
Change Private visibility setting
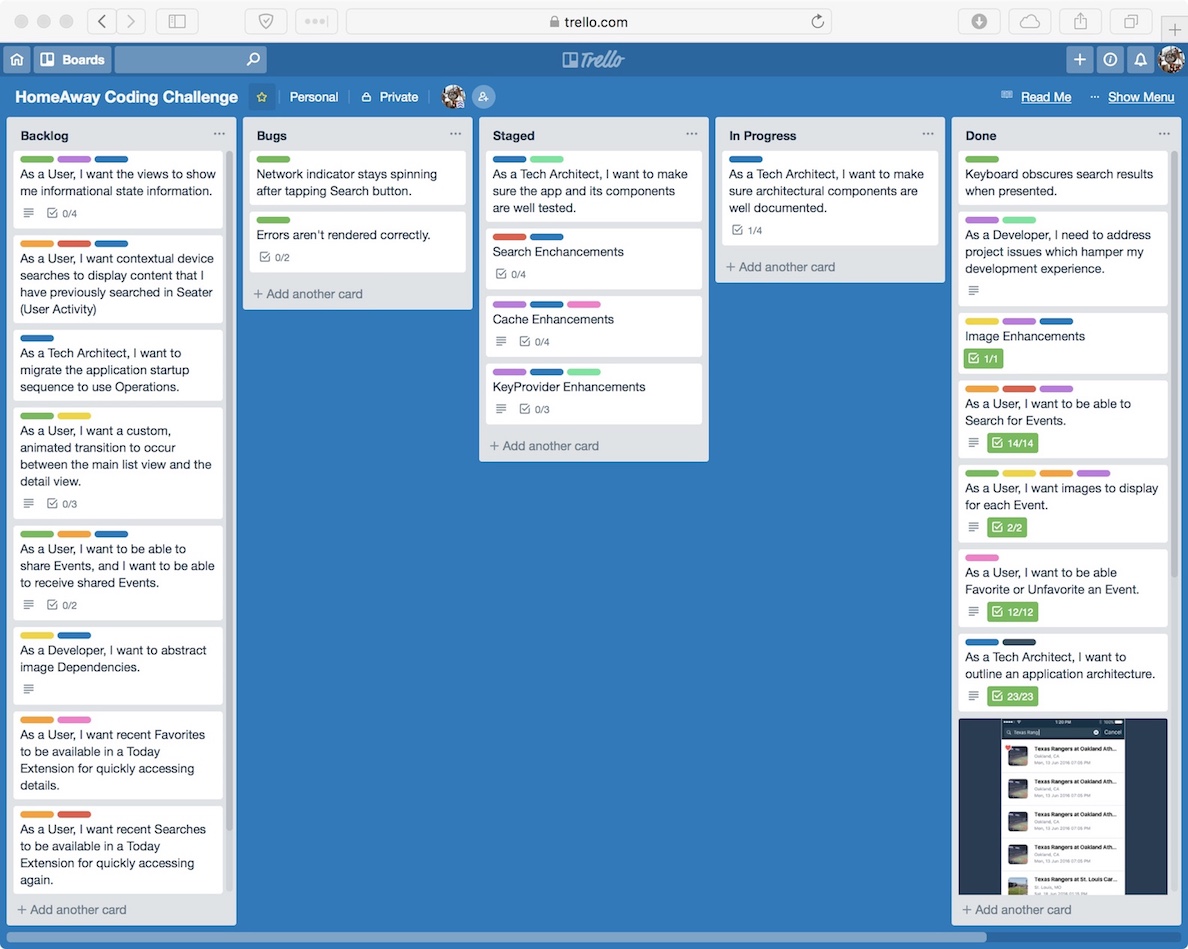[389, 97]
